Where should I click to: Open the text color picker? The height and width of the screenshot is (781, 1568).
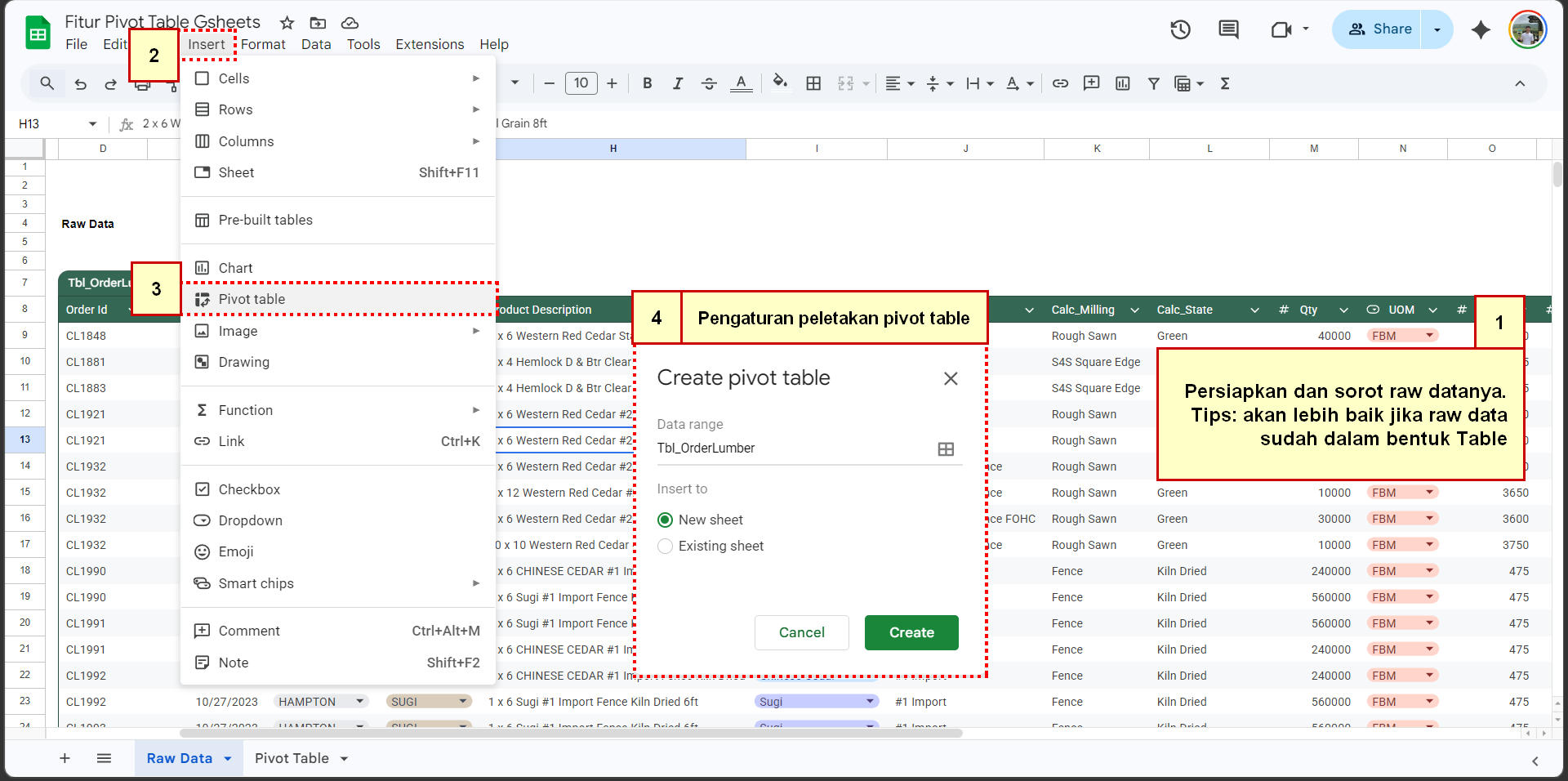[741, 83]
